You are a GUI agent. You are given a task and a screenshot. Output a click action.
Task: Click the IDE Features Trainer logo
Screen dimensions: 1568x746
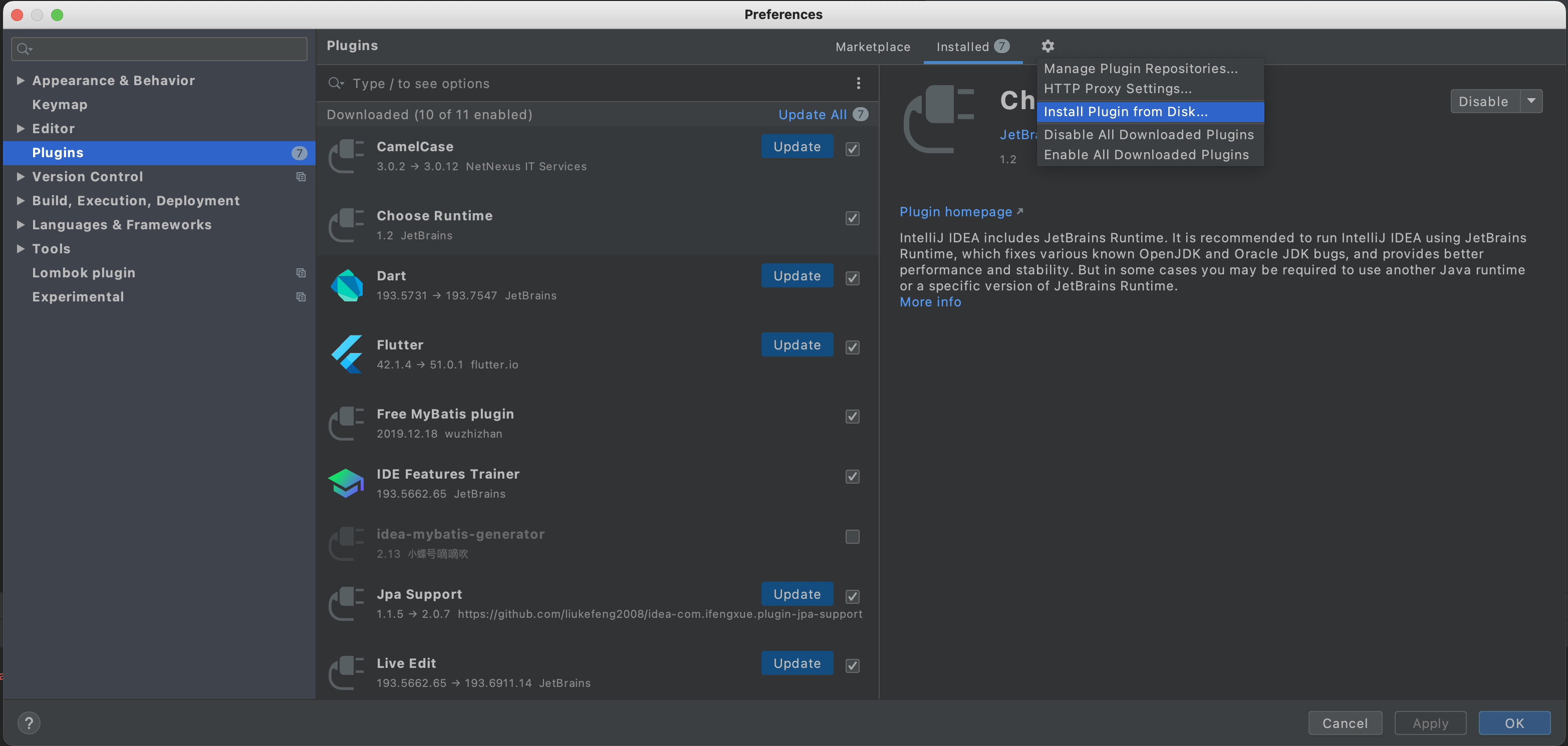point(346,483)
